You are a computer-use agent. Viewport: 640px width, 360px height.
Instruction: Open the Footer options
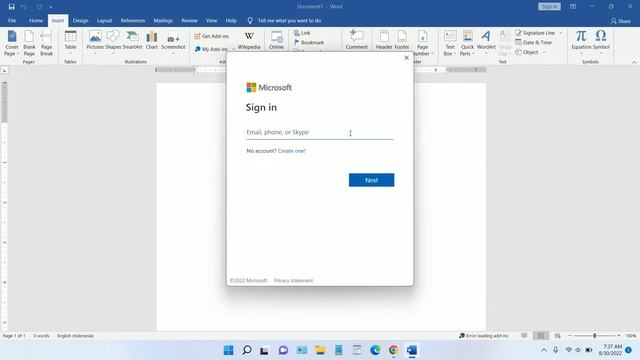402,40
